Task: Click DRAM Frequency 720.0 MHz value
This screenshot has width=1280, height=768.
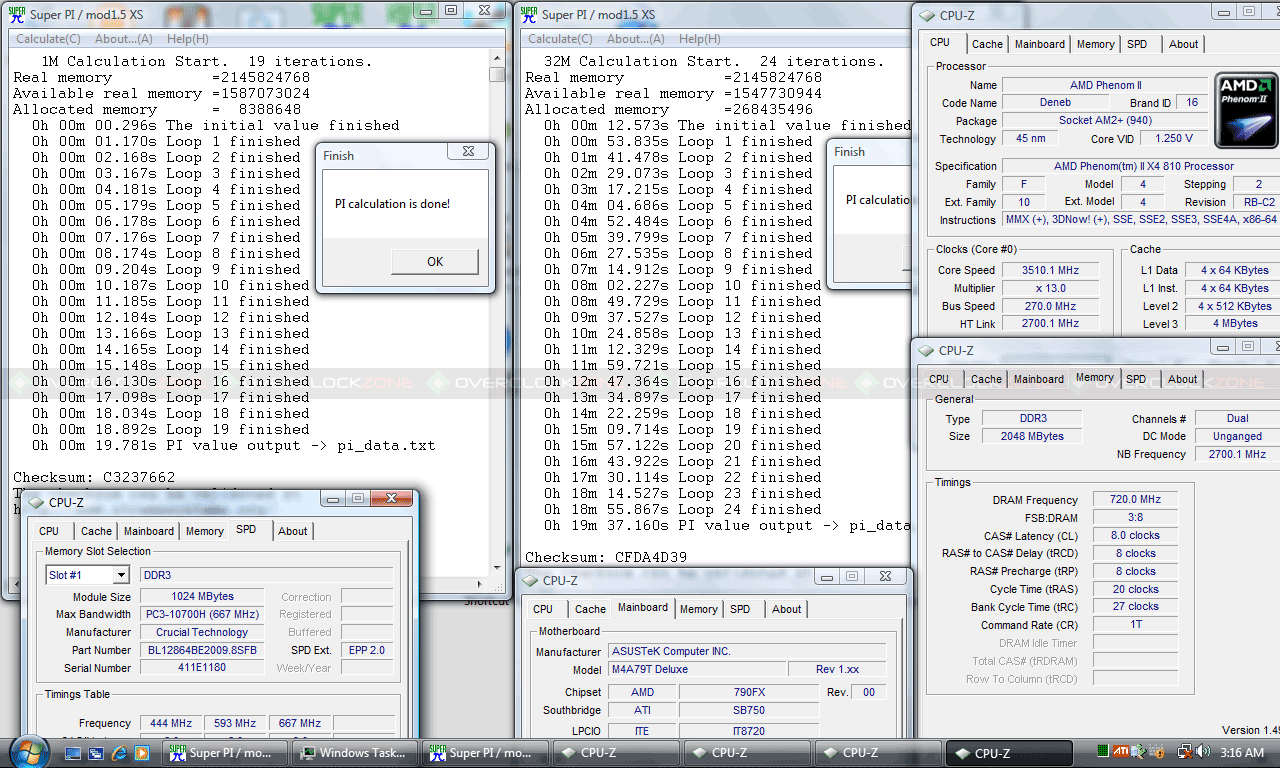Action: [1135, 500]
